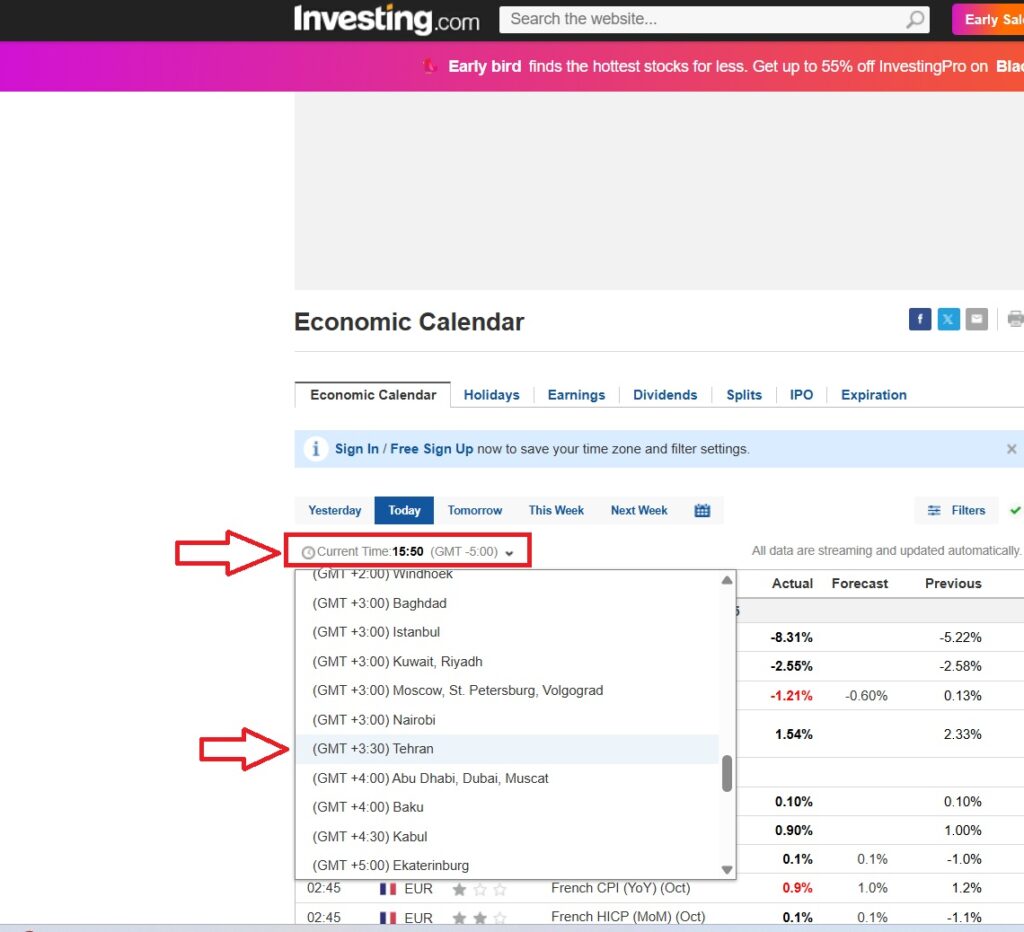Select (GMT +3:30) Tehran timezone
This screenshot has width=1024, height=932.
373,749
